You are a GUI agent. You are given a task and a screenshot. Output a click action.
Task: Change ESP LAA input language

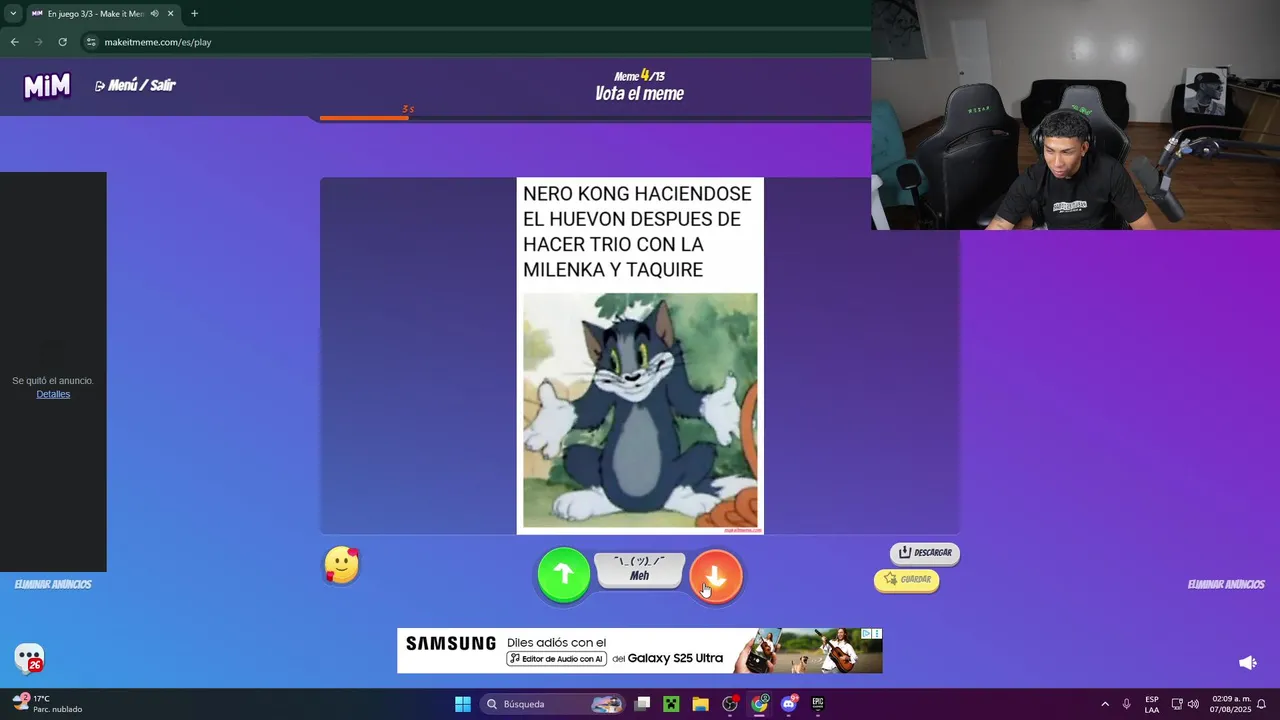coord(1152,704)
